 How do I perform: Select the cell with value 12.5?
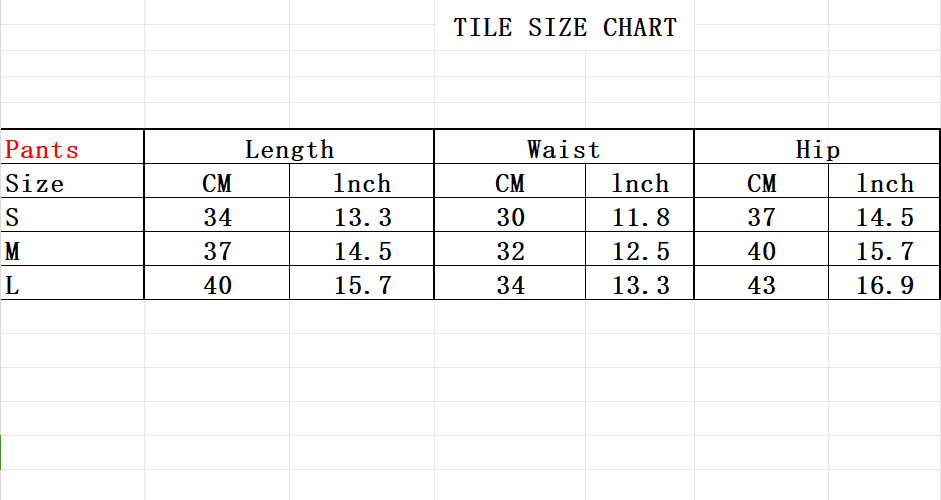(640, 249)
